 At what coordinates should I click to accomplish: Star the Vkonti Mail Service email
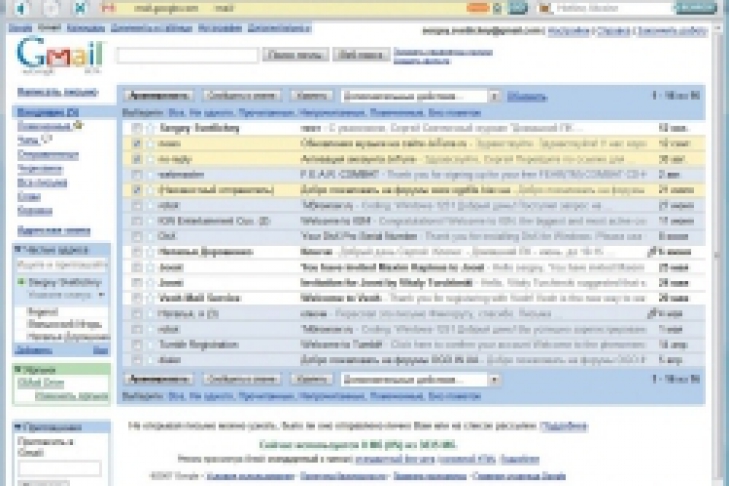(x=150, y=298)
